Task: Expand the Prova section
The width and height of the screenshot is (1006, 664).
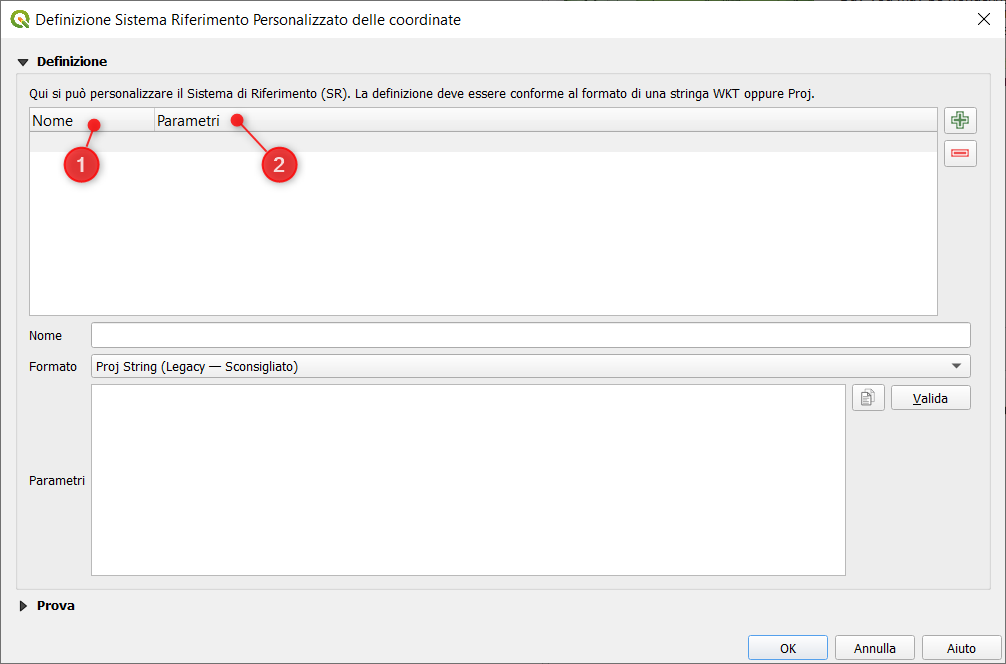Action: click(x=24, y=606)
